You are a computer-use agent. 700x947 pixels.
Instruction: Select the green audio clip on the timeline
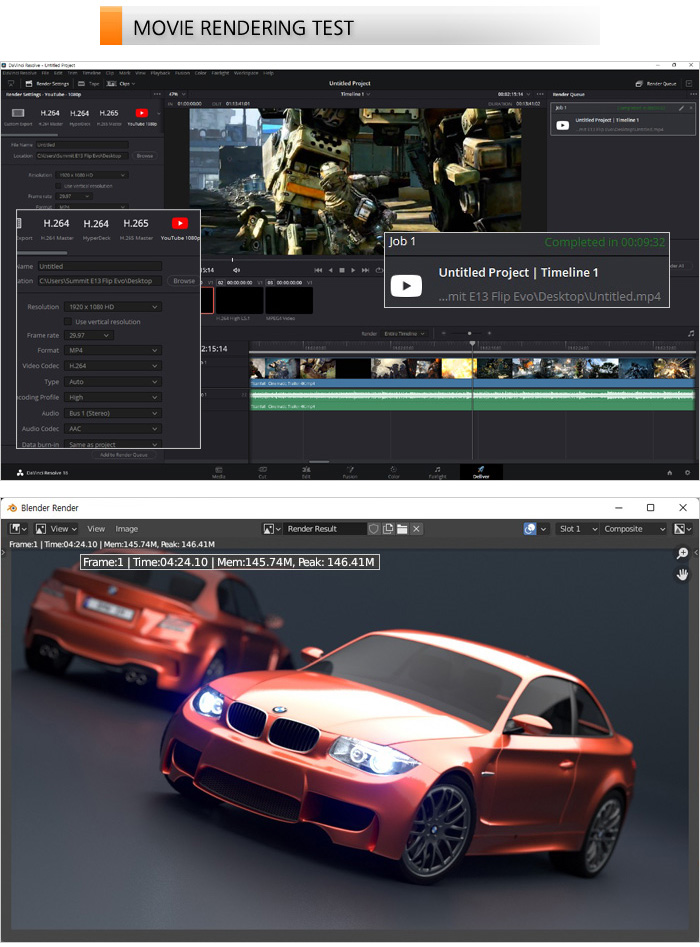[472, 399]
